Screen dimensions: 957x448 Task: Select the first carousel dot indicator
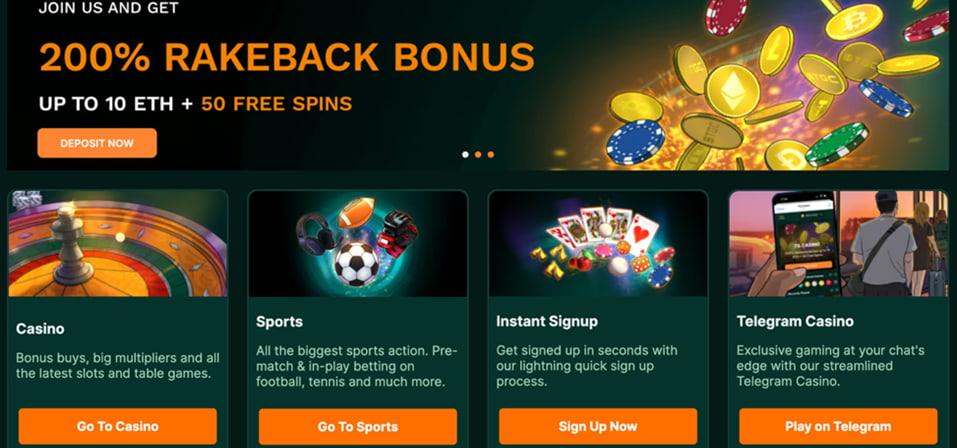pos(465,154)
